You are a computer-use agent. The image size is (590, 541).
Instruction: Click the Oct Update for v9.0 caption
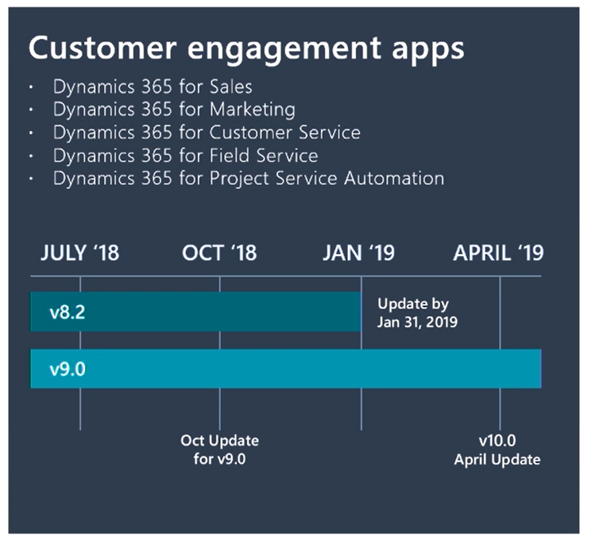click(220, 450)
